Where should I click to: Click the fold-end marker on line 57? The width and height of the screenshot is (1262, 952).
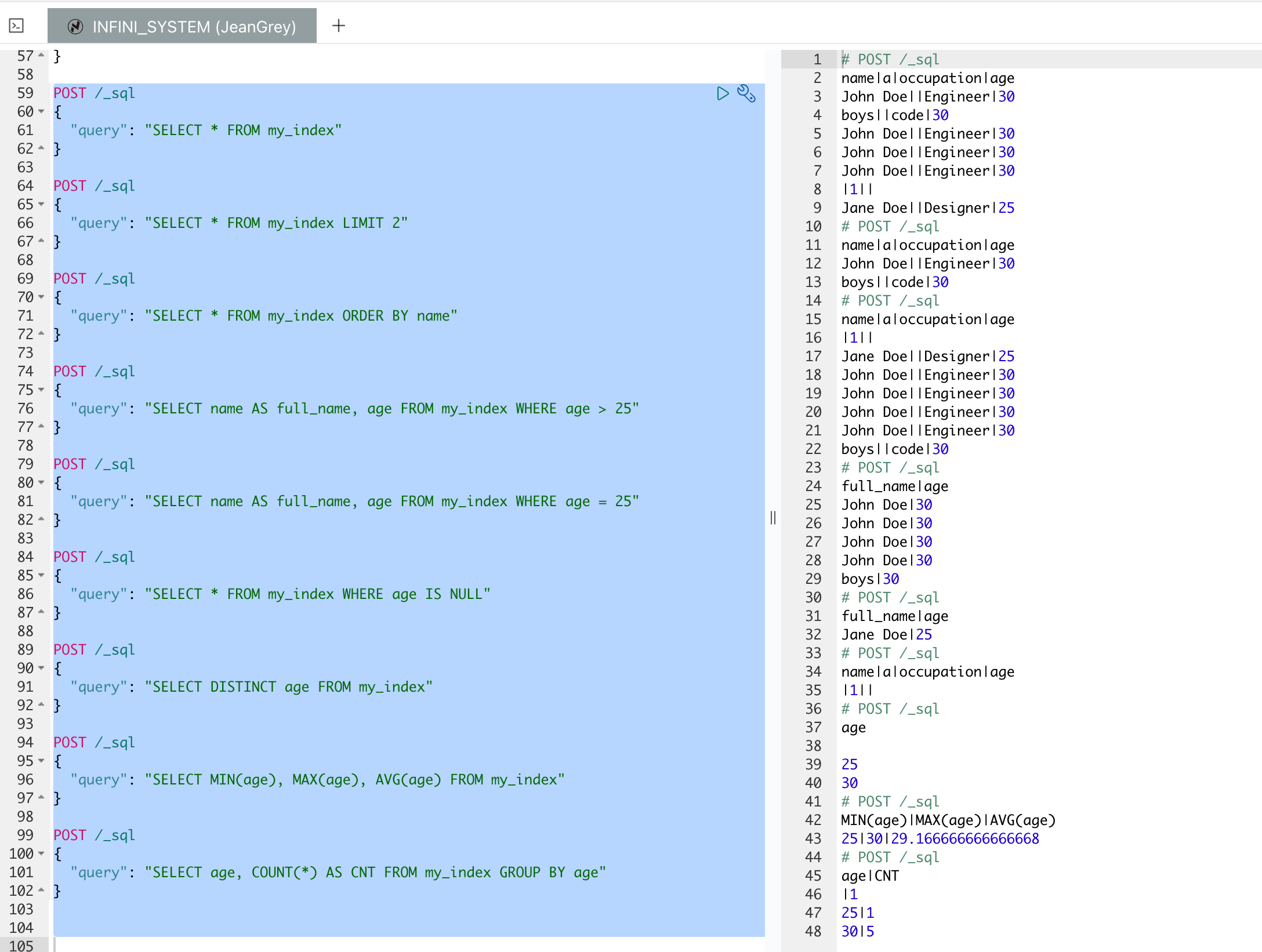pyautogui.click(x=42, y=56)
